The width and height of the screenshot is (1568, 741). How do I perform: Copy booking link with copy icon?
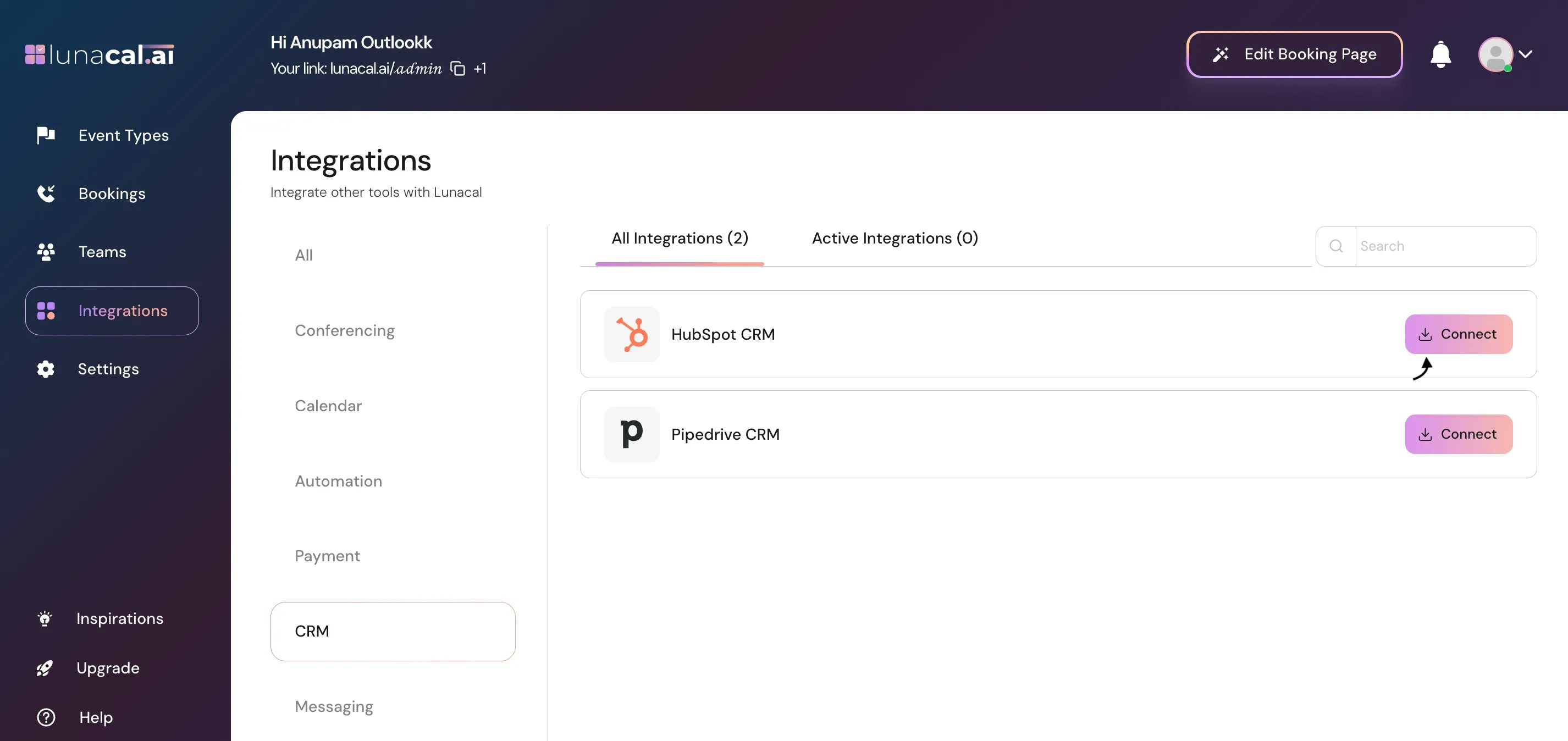[x=458, y=69]
